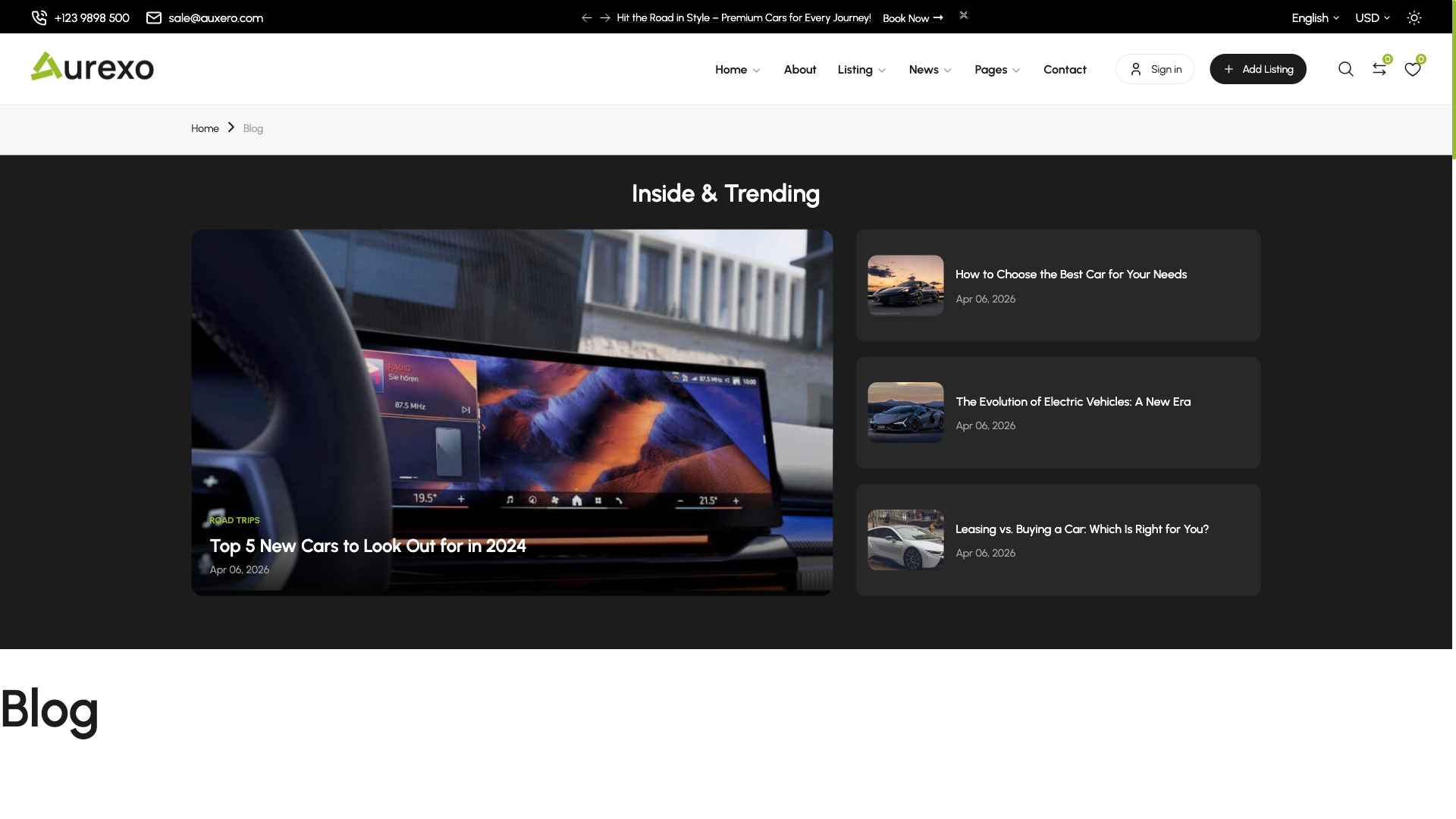Follow the Book Now link
Viewport: 1456px width, 819px height.
pyautogui.click(x=912, y=17)
